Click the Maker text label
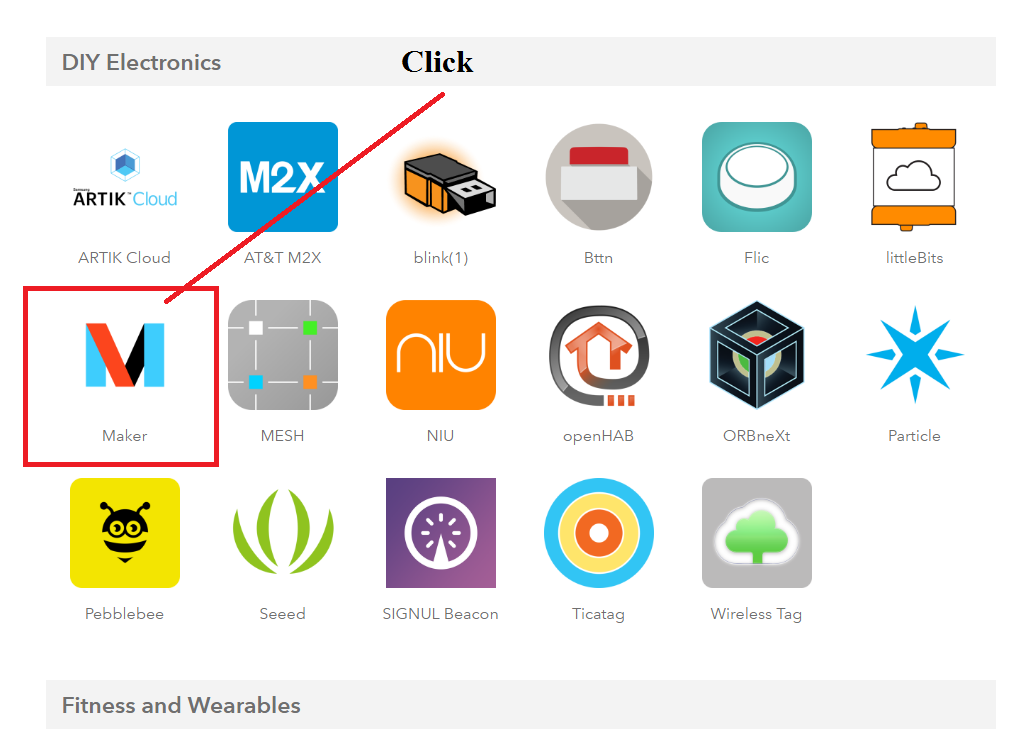Viewport: 1028px width, 734px height. [125, 436]
